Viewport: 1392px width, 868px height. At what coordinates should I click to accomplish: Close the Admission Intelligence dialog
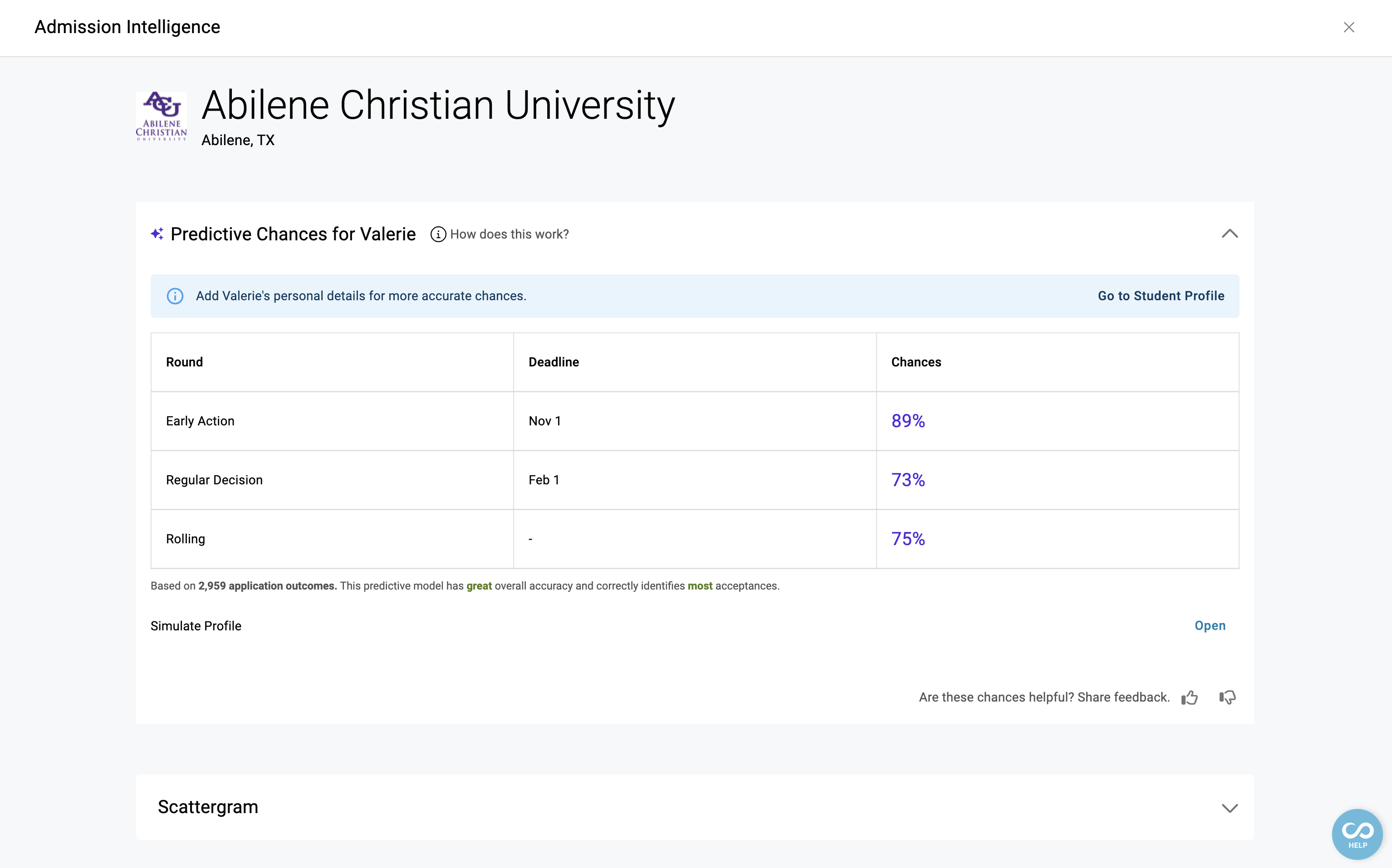(1349, 28)
